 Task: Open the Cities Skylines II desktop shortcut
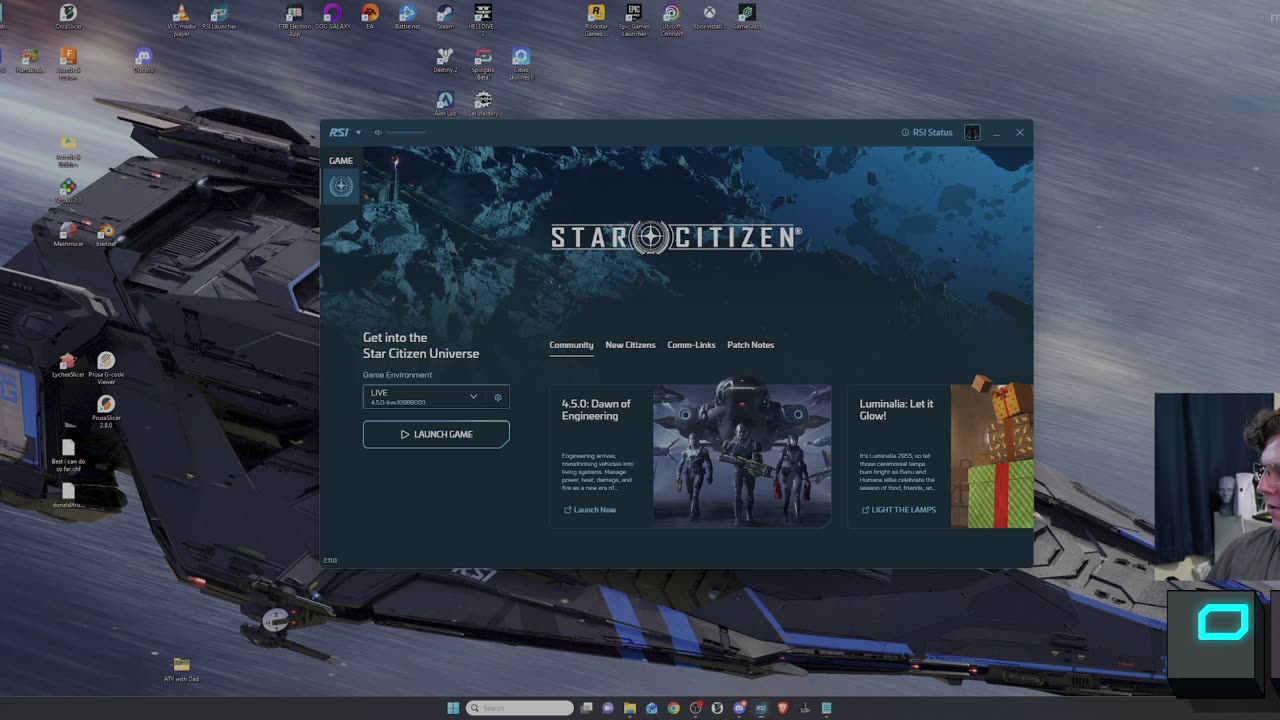[x=521, y=63]
